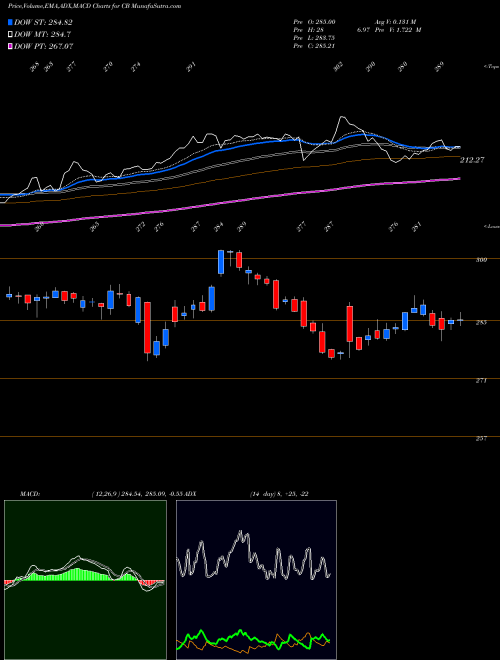Screen dimensions: 500x660
Task: Select the 'Pre C: 285.21' value
Action: click(x=314, y=46)
